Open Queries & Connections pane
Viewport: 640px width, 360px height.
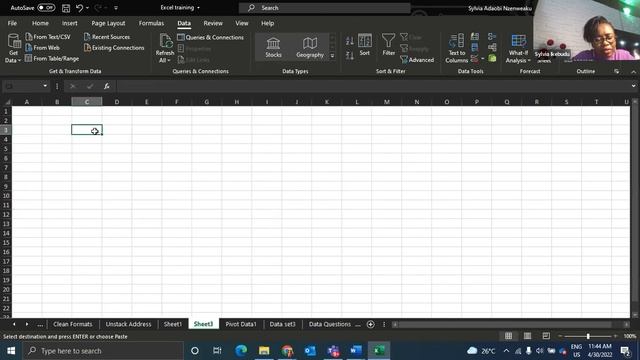click(211, 37)
